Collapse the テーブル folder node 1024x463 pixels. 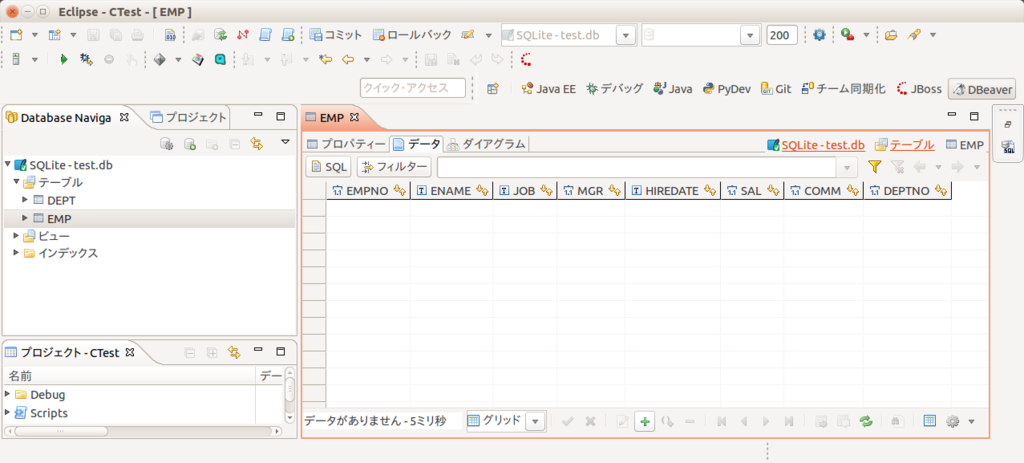tap(16, 182)
